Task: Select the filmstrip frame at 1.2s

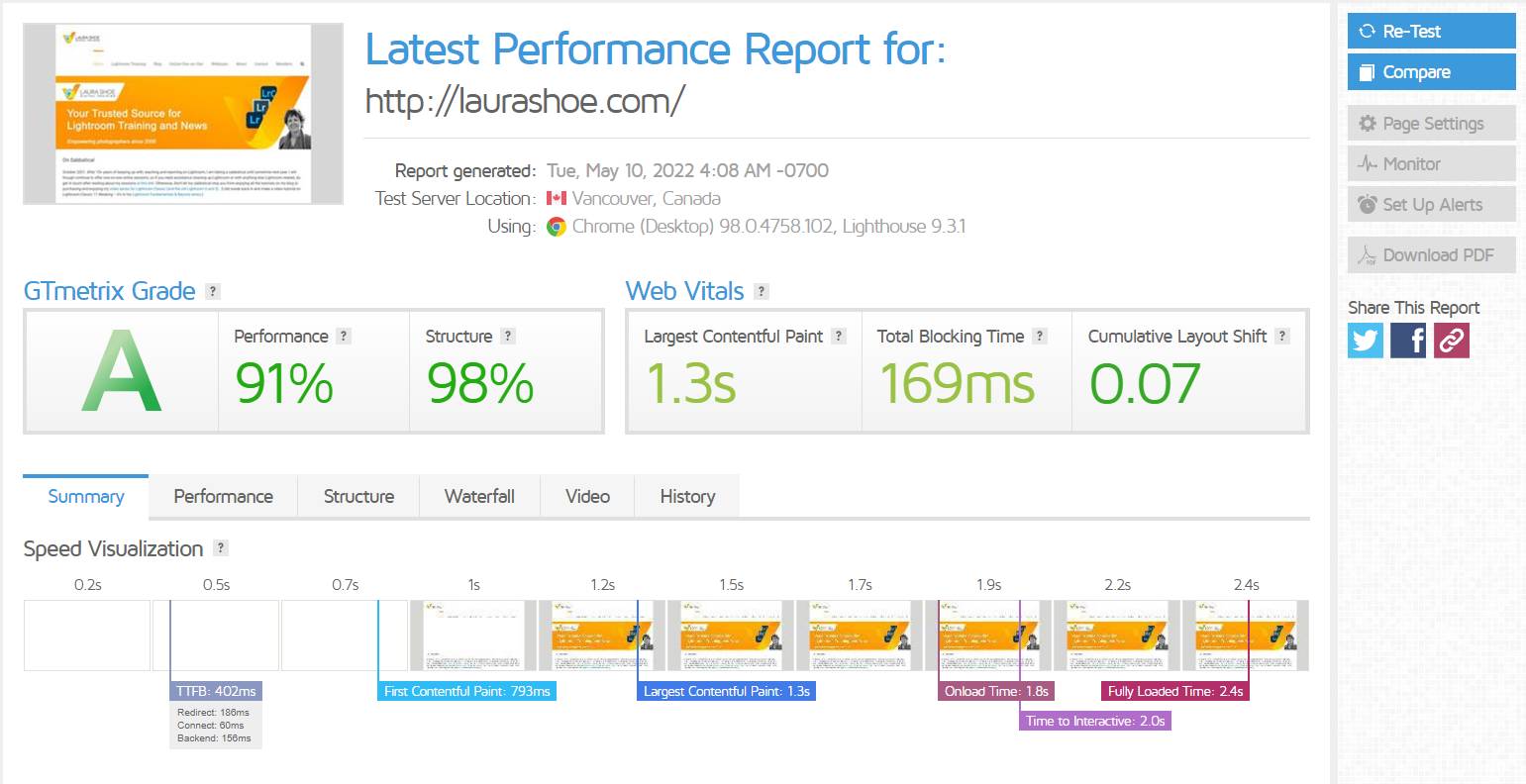Action: point(602,636)
